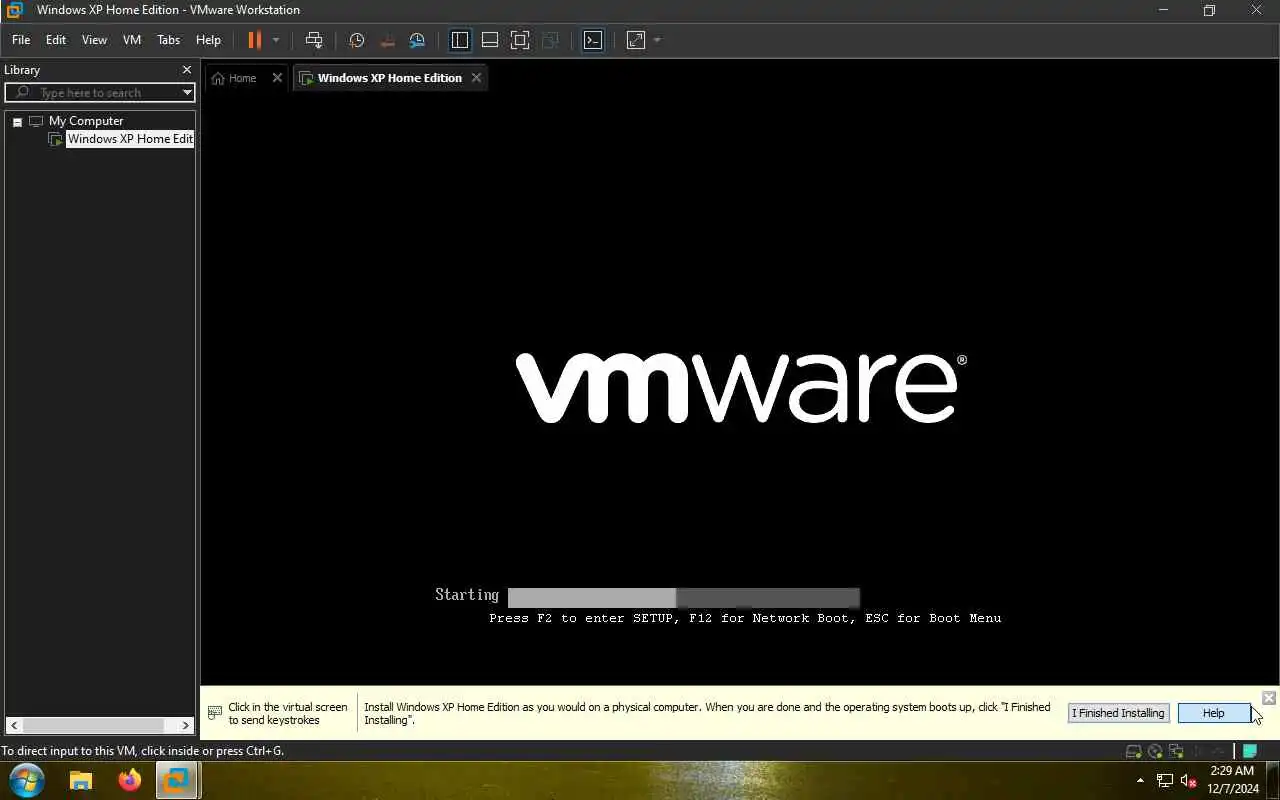The image size is (1280, 800).
Task: Click the Library horizontal scrollbar thumb
Action: click(95, 725)
